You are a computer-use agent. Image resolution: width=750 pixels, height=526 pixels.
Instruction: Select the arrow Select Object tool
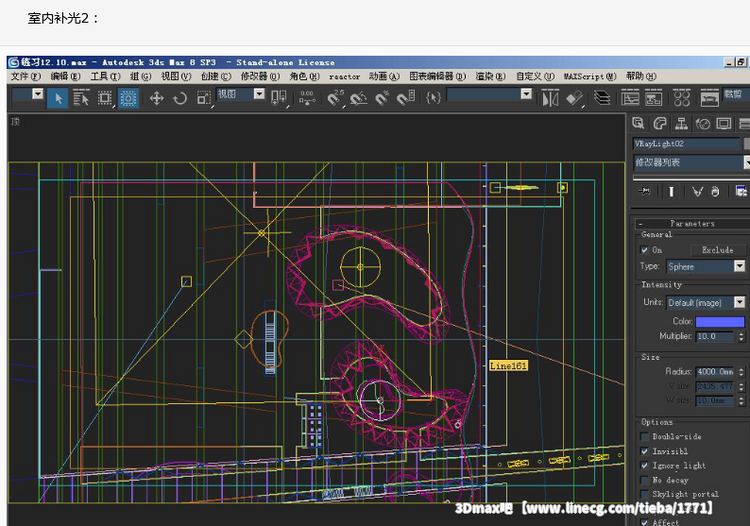[x=57, y=99]
